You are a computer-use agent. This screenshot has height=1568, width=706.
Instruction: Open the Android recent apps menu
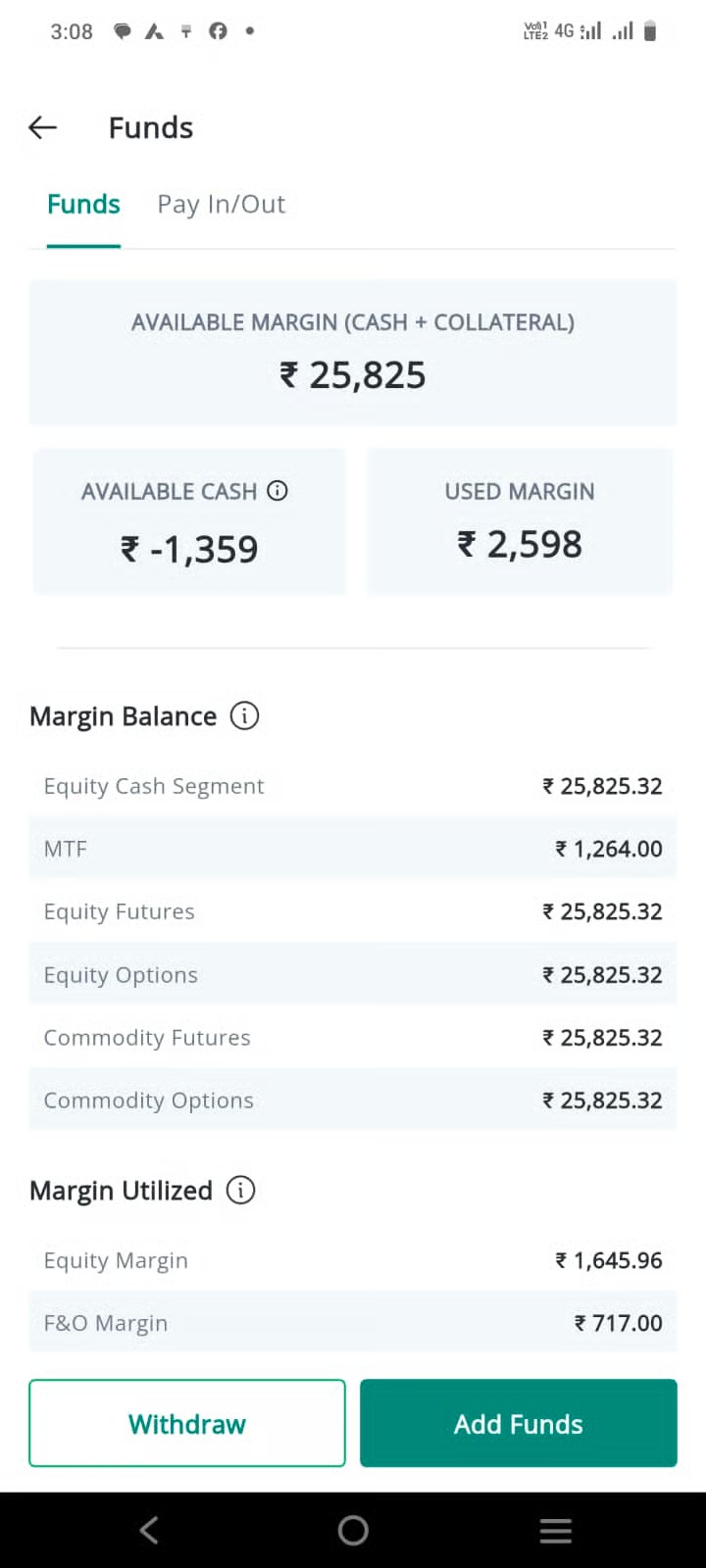[555, 1531]
